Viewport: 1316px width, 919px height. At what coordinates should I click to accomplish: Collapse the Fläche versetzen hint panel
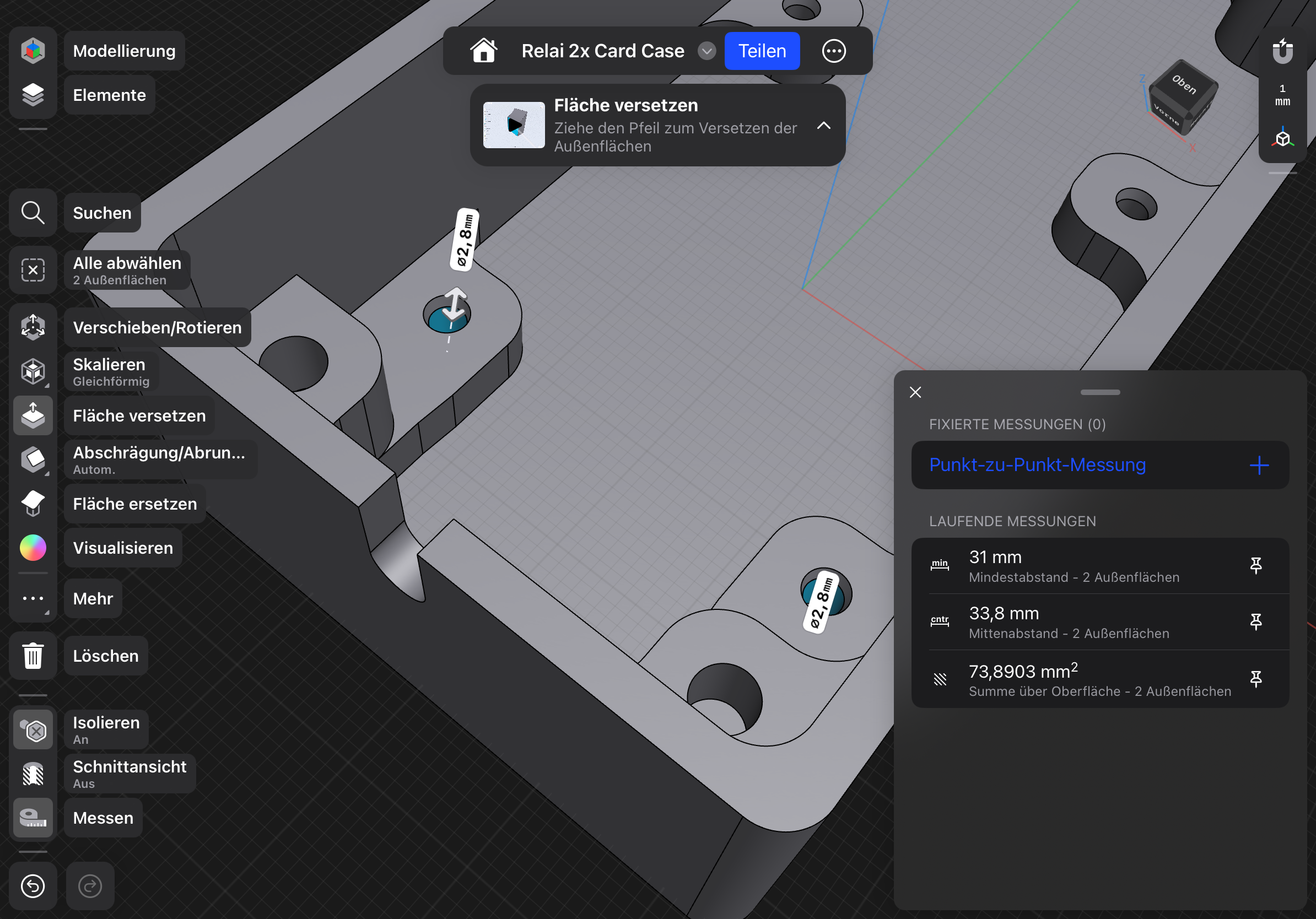pyautogui.click(x=824, y=126)
